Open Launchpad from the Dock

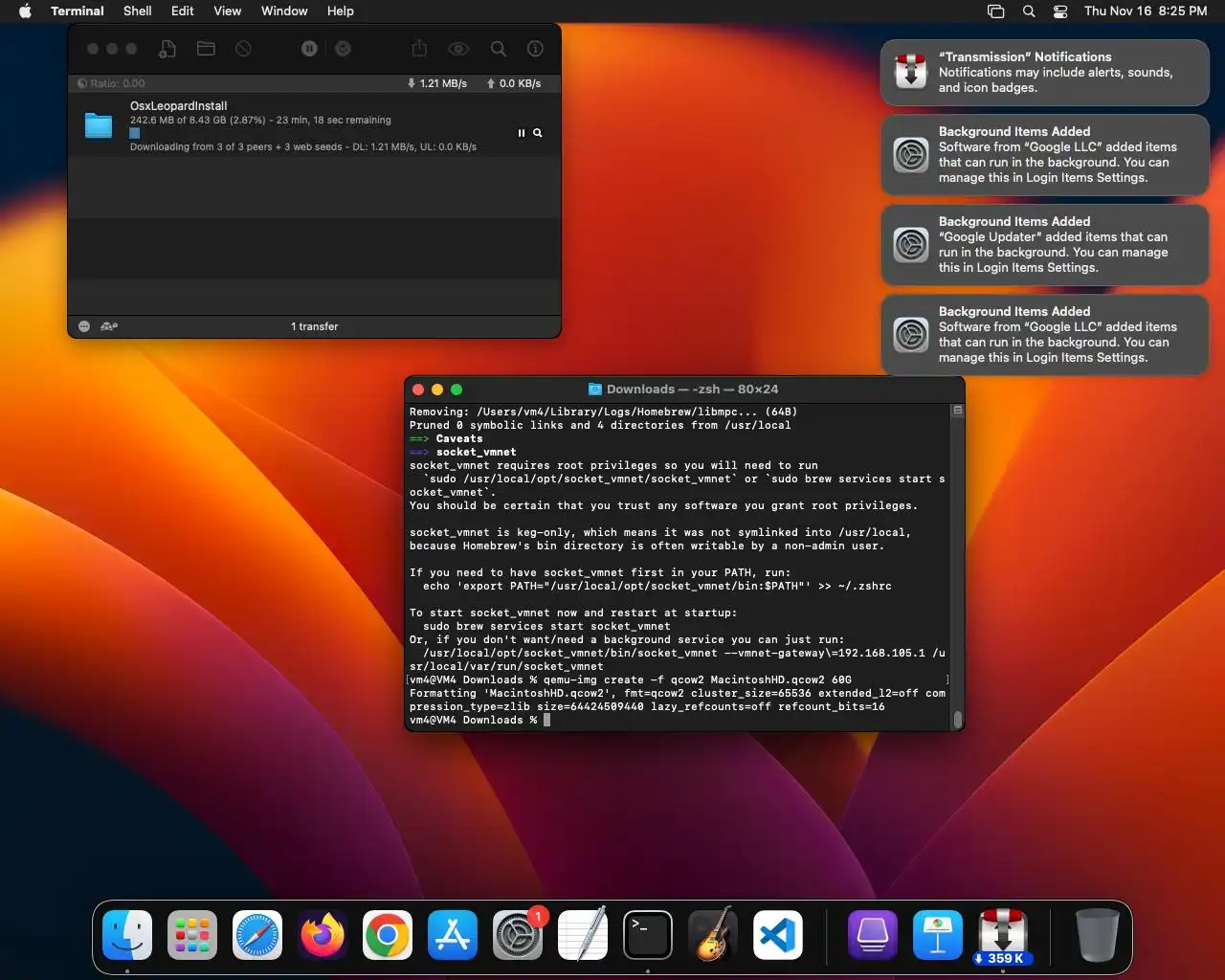click(192, 935)
